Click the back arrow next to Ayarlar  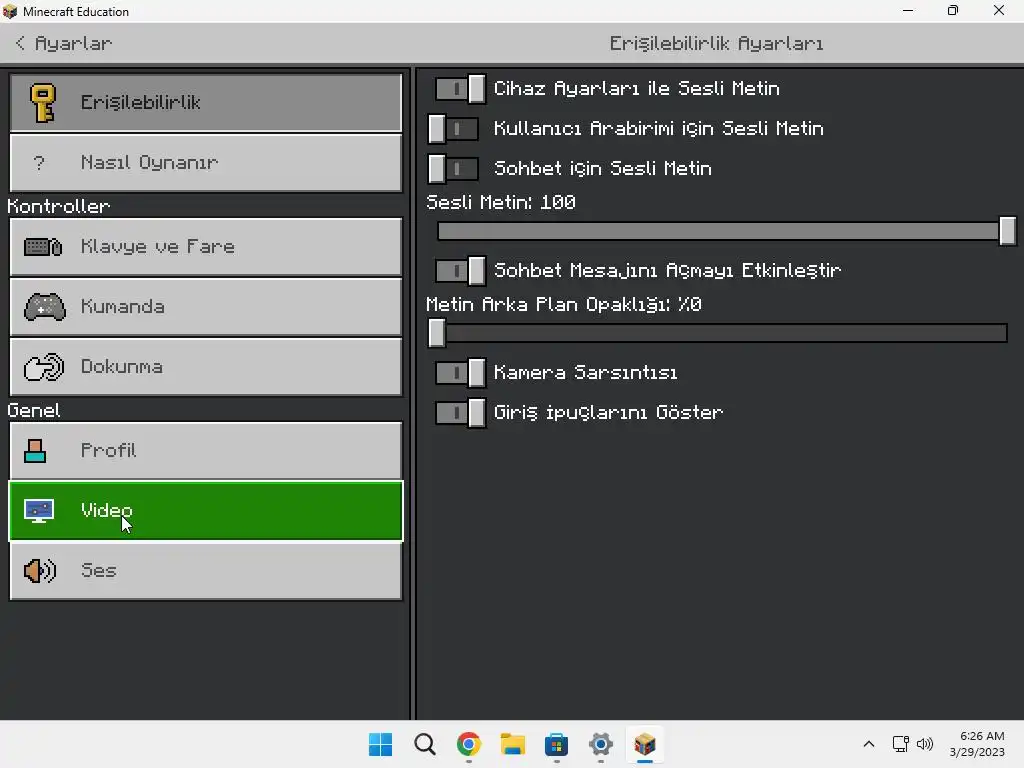click(x=20, y=43)
